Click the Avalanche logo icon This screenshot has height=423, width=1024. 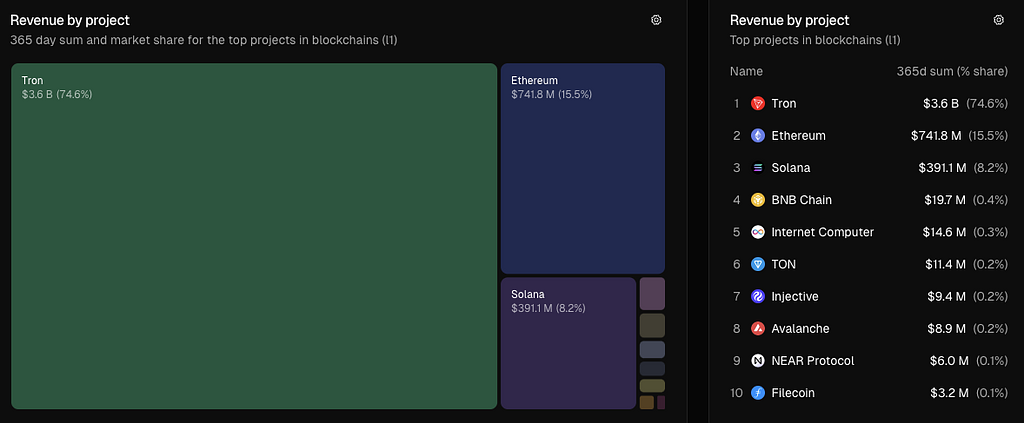coord(758,328)
